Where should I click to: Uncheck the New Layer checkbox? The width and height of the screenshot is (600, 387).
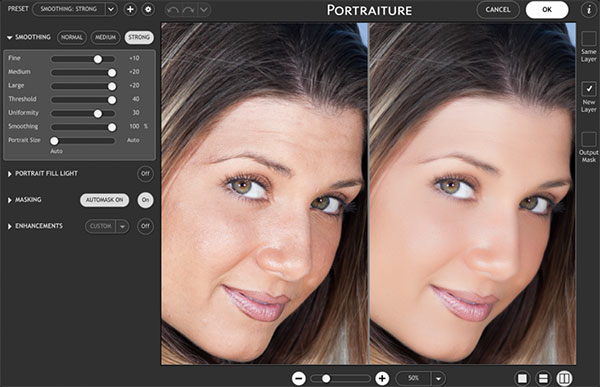tap(589, 89)
